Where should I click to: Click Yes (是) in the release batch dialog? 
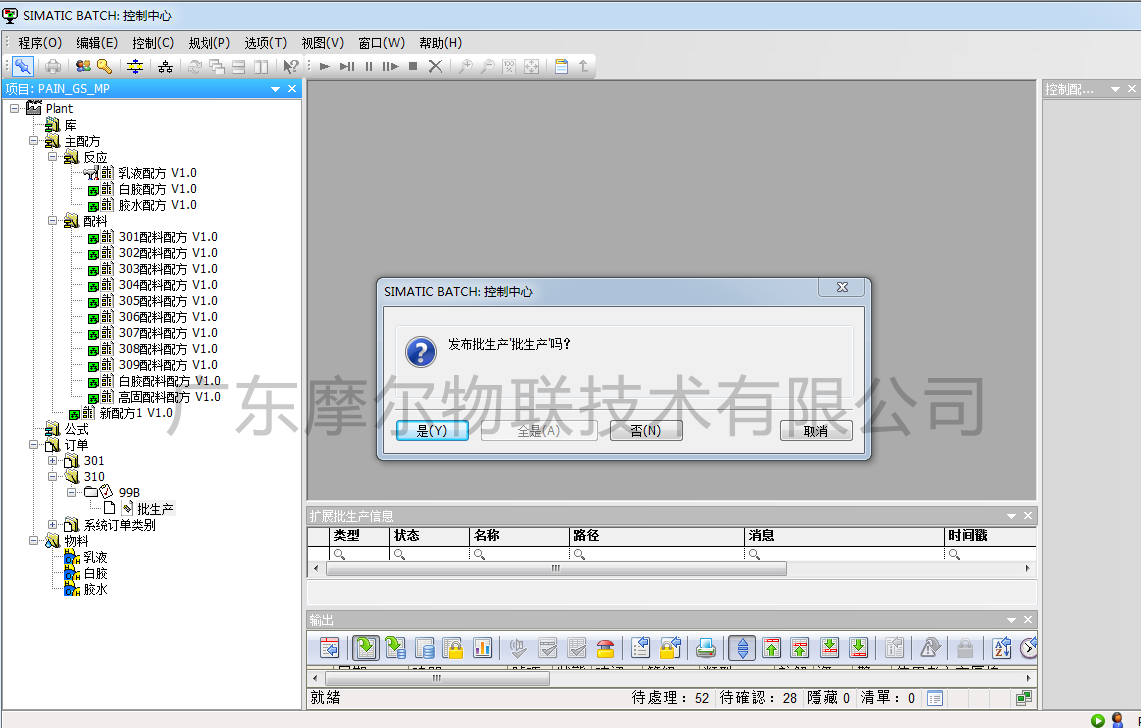coord(432,430)
